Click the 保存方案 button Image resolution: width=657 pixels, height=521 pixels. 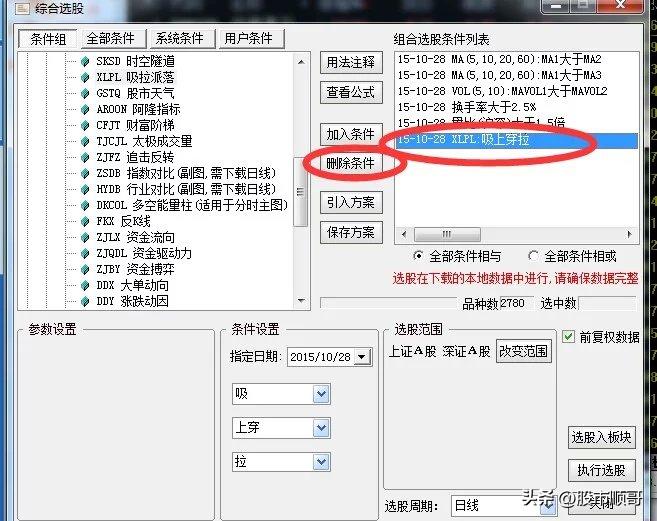point(351,232)
